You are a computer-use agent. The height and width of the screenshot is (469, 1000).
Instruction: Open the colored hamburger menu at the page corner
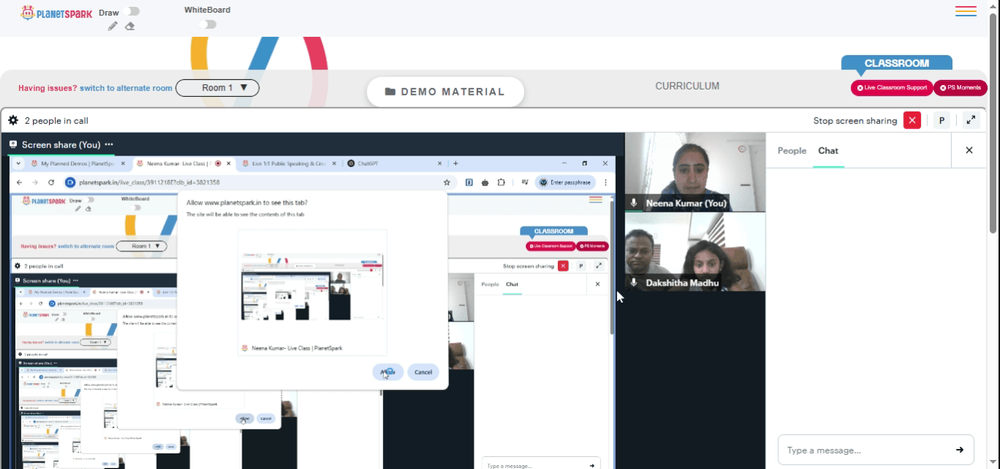966,11
